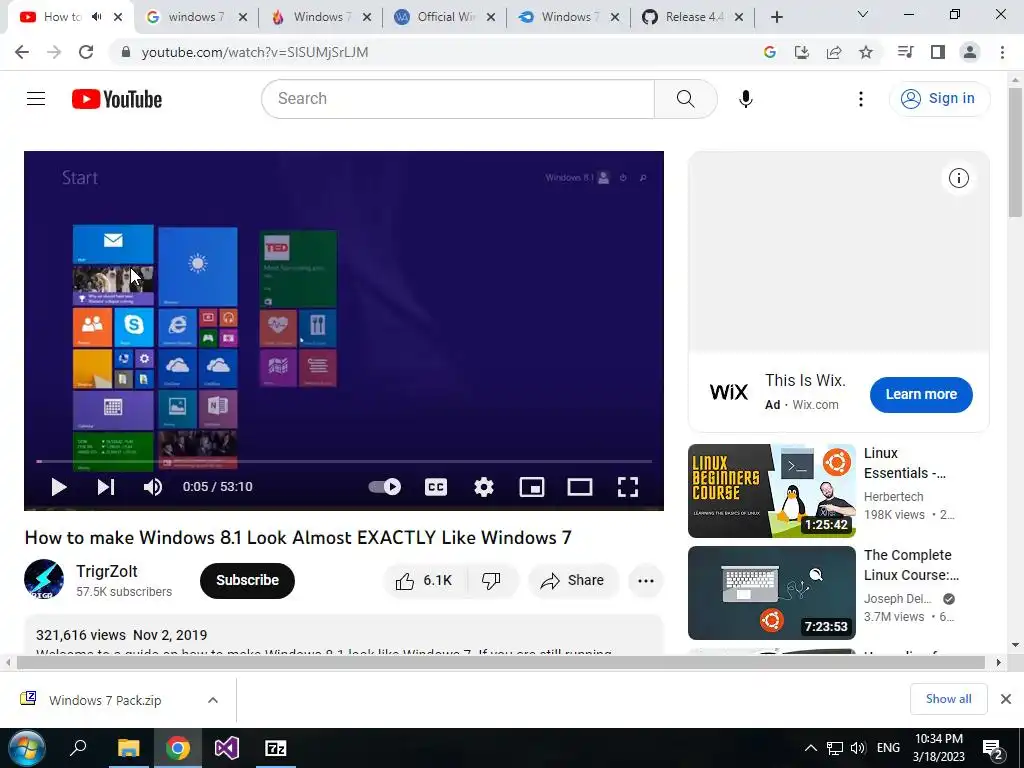Go back in browser history

click(22, 52)
